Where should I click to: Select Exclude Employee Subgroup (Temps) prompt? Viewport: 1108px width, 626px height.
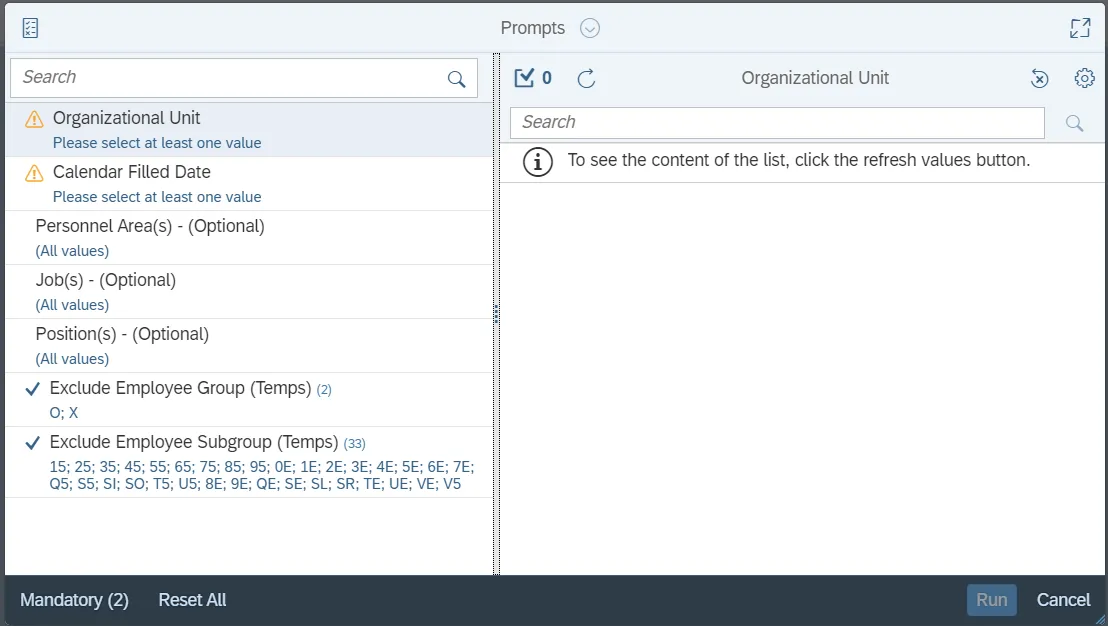[x=194, y=443]
